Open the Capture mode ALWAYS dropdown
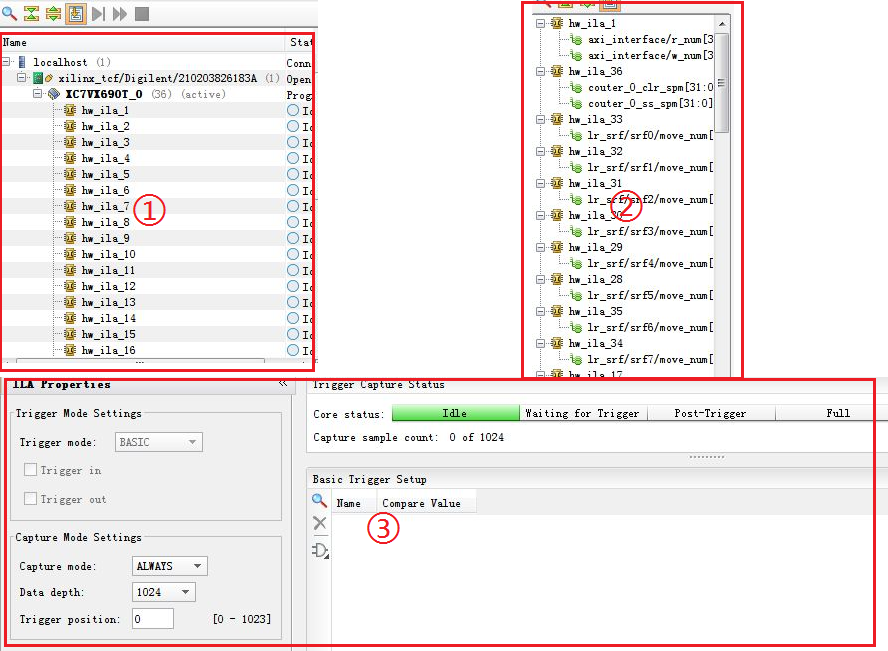Viewport: 888px width, 651px height. tap(169, 566)
